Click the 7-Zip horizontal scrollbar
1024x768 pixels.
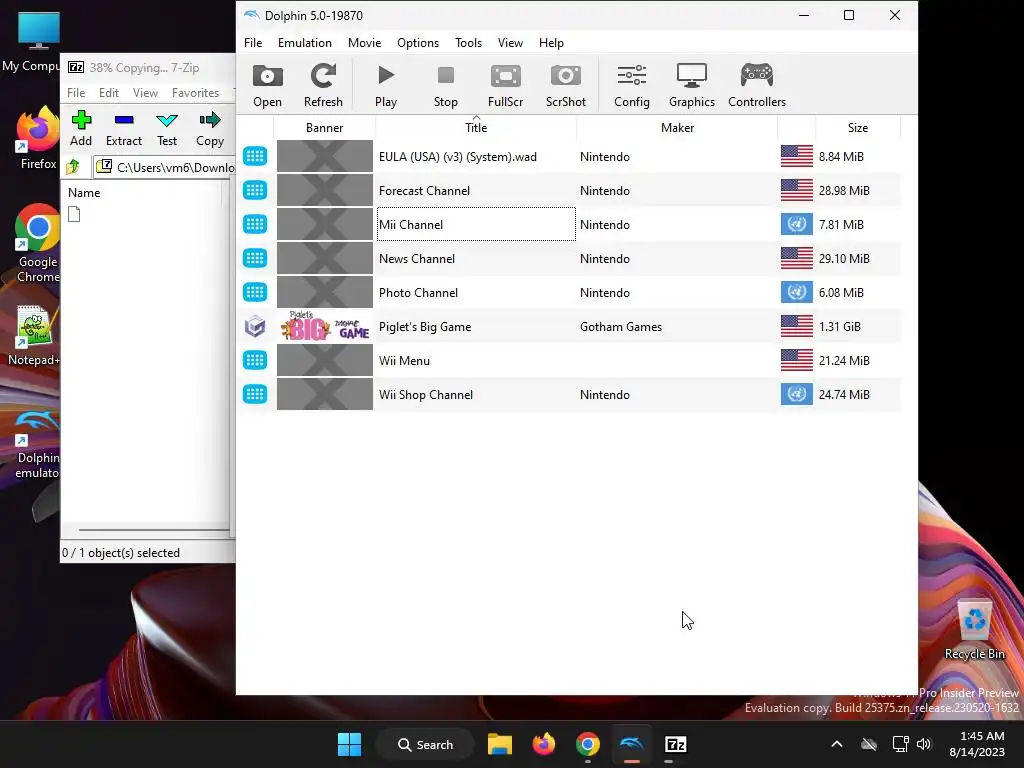155,530
